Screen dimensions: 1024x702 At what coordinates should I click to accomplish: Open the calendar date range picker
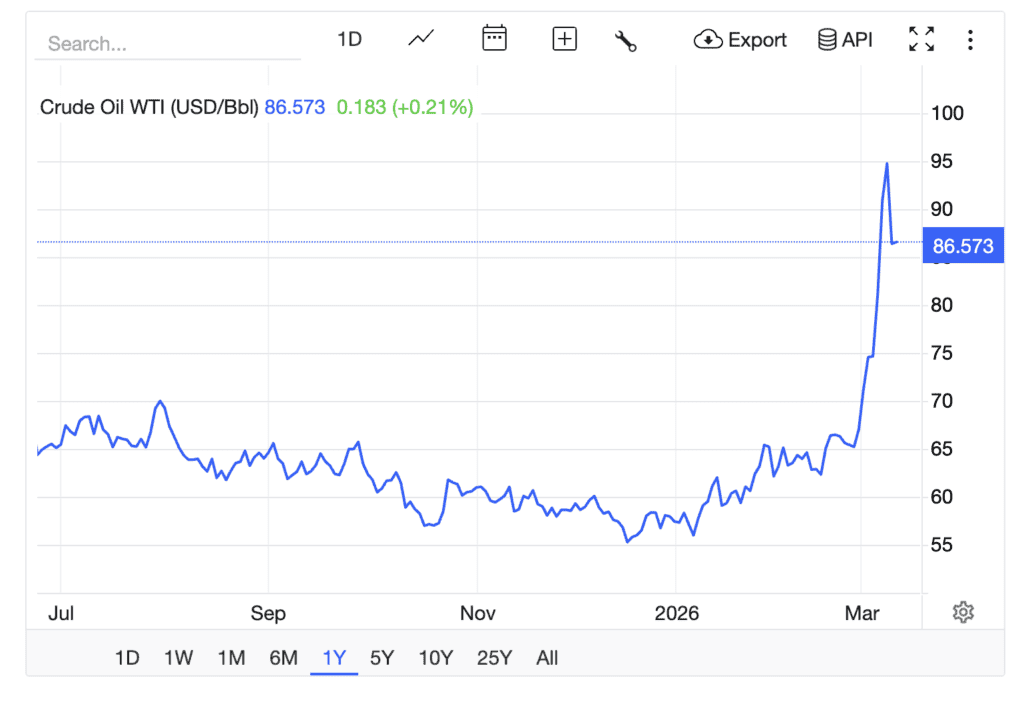pos(494,39)
